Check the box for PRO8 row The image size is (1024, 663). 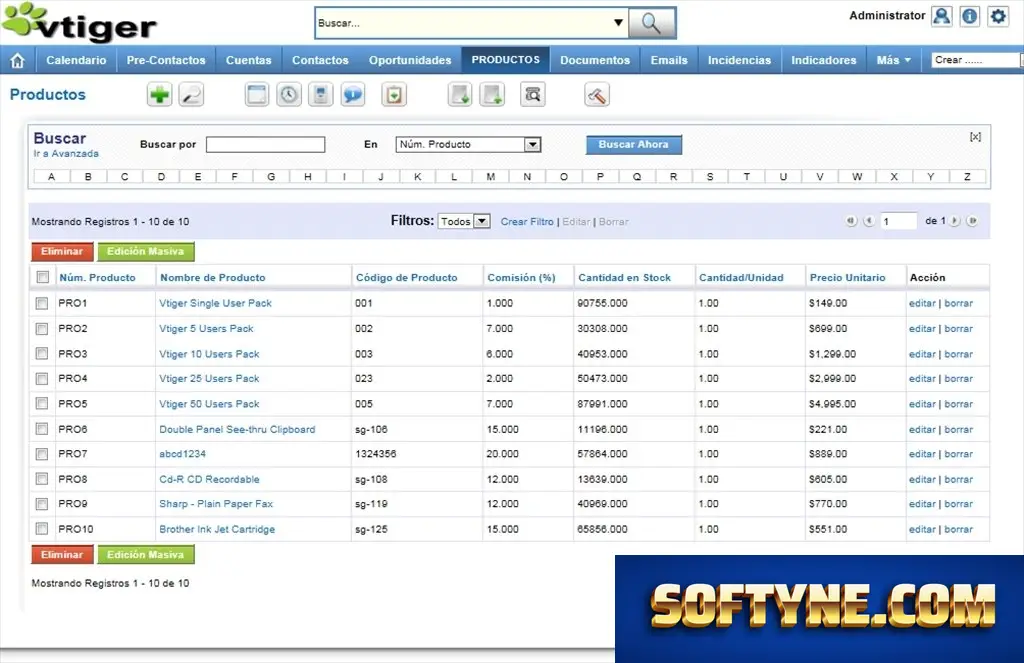tap(42, 479)
